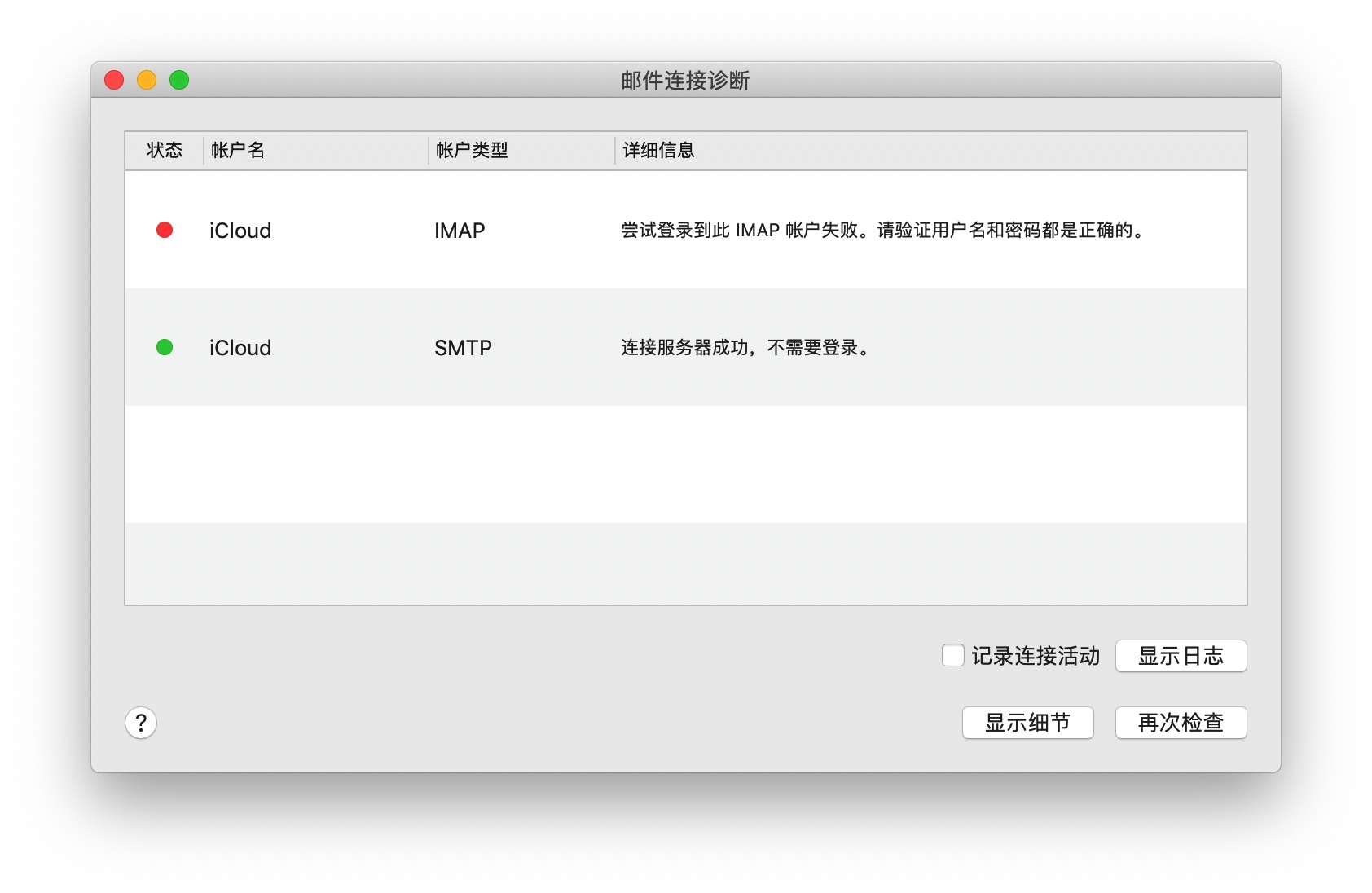Click the green status dot for iCloud SMTP
1372x893 pixels.
pyautogui.click(x=165, y=347)
